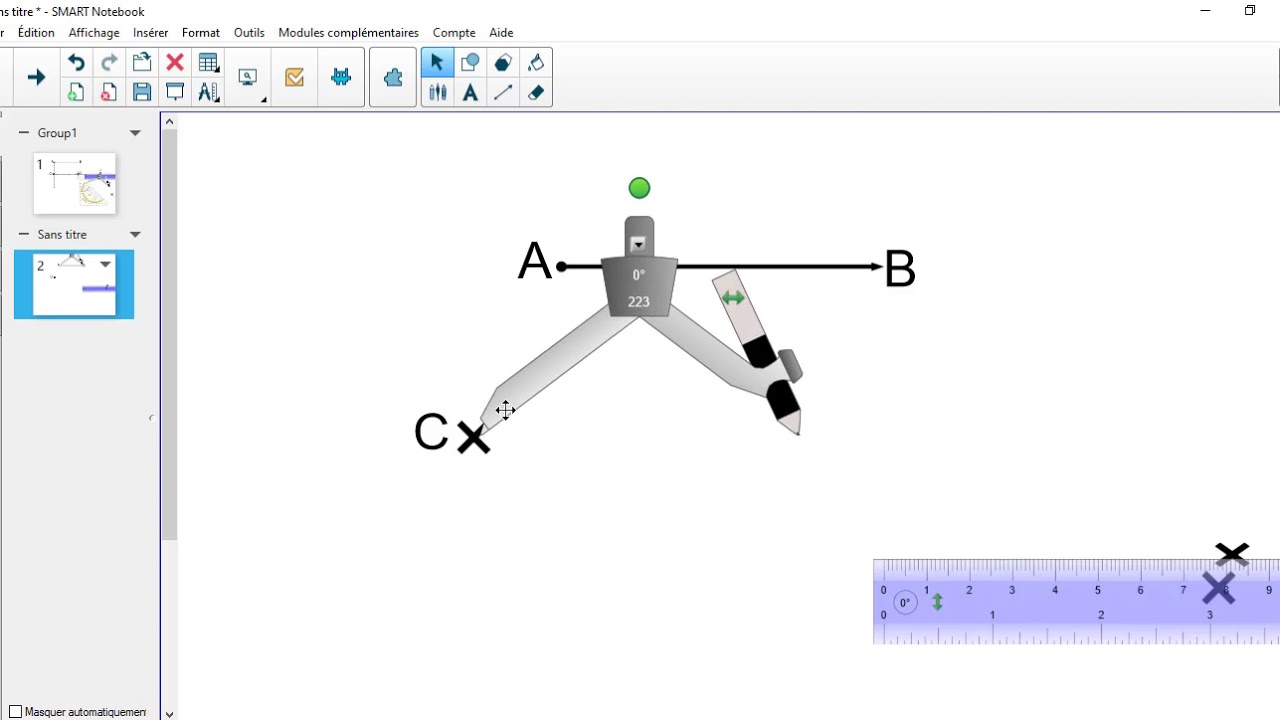The width and height of the screenshot is (1280, 720).
Task: Click the compass 0° angle value
Action: pyautogui.click(x=638, y=275)
